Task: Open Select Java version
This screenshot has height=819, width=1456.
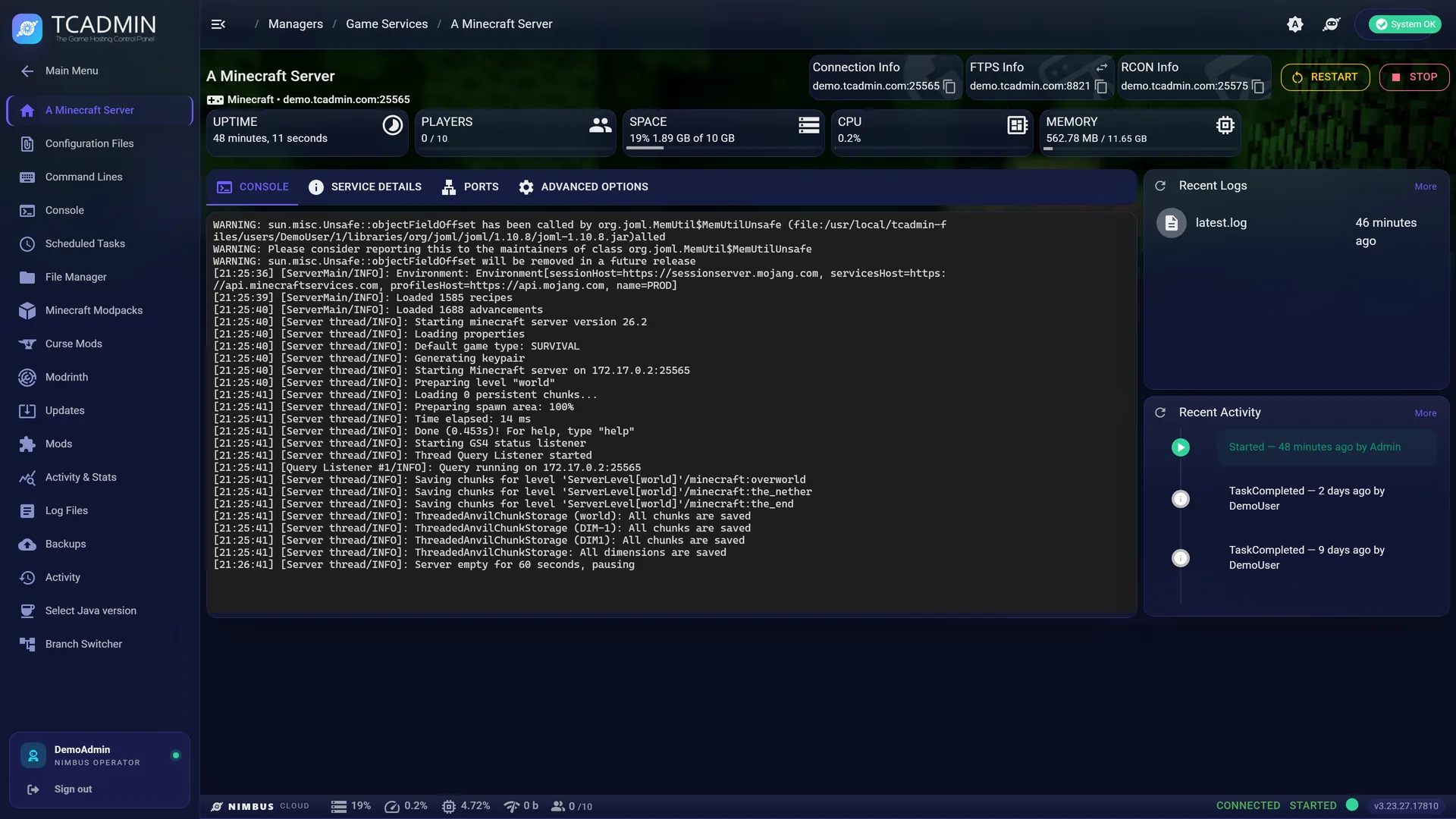Action: point(99,611)
